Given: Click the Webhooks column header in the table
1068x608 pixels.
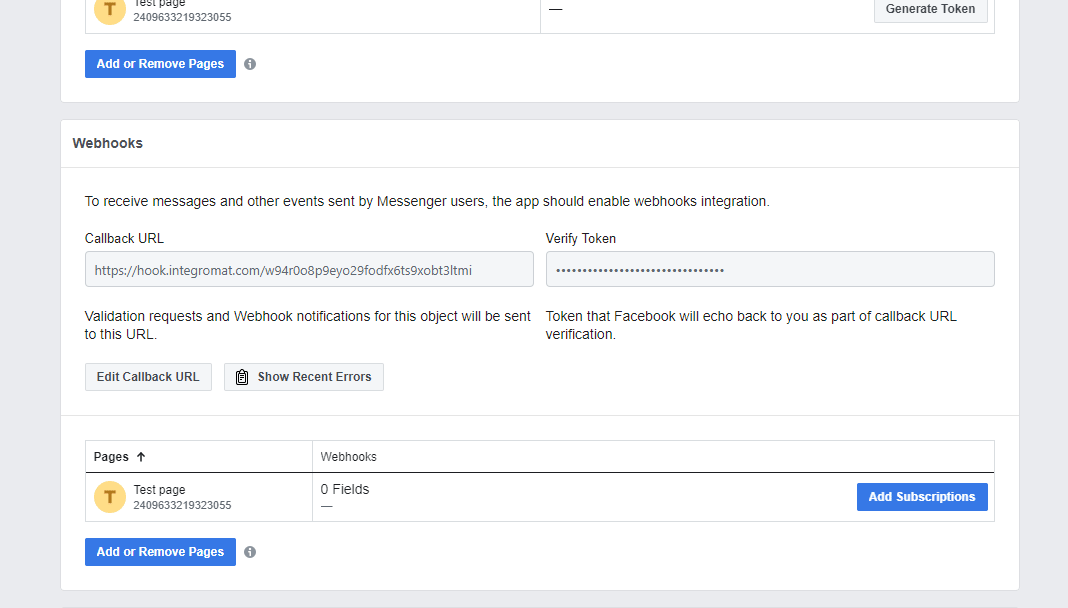Looking at the screenshot, I should coord(348,457).
